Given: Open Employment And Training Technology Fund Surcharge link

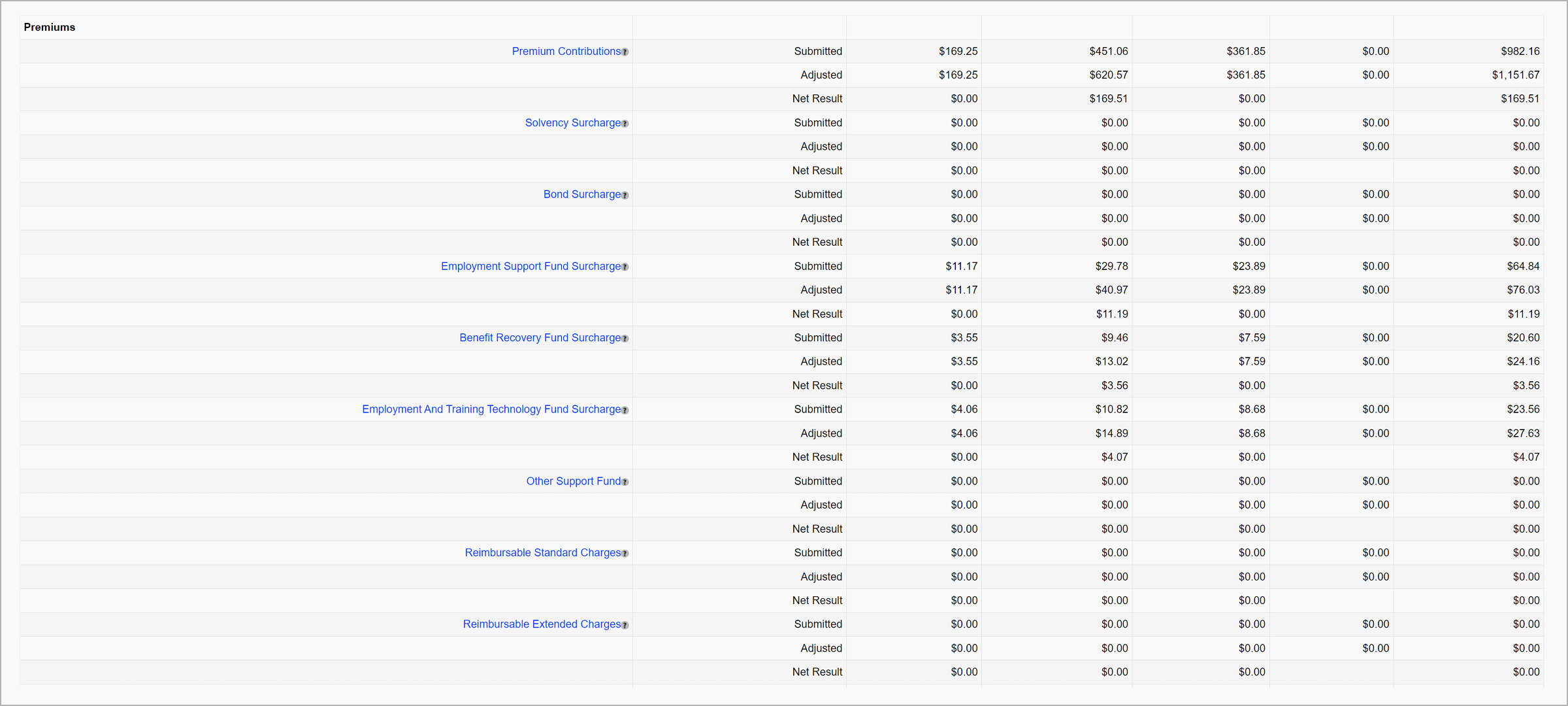Looking at the screenshot, I should [491, 409].
